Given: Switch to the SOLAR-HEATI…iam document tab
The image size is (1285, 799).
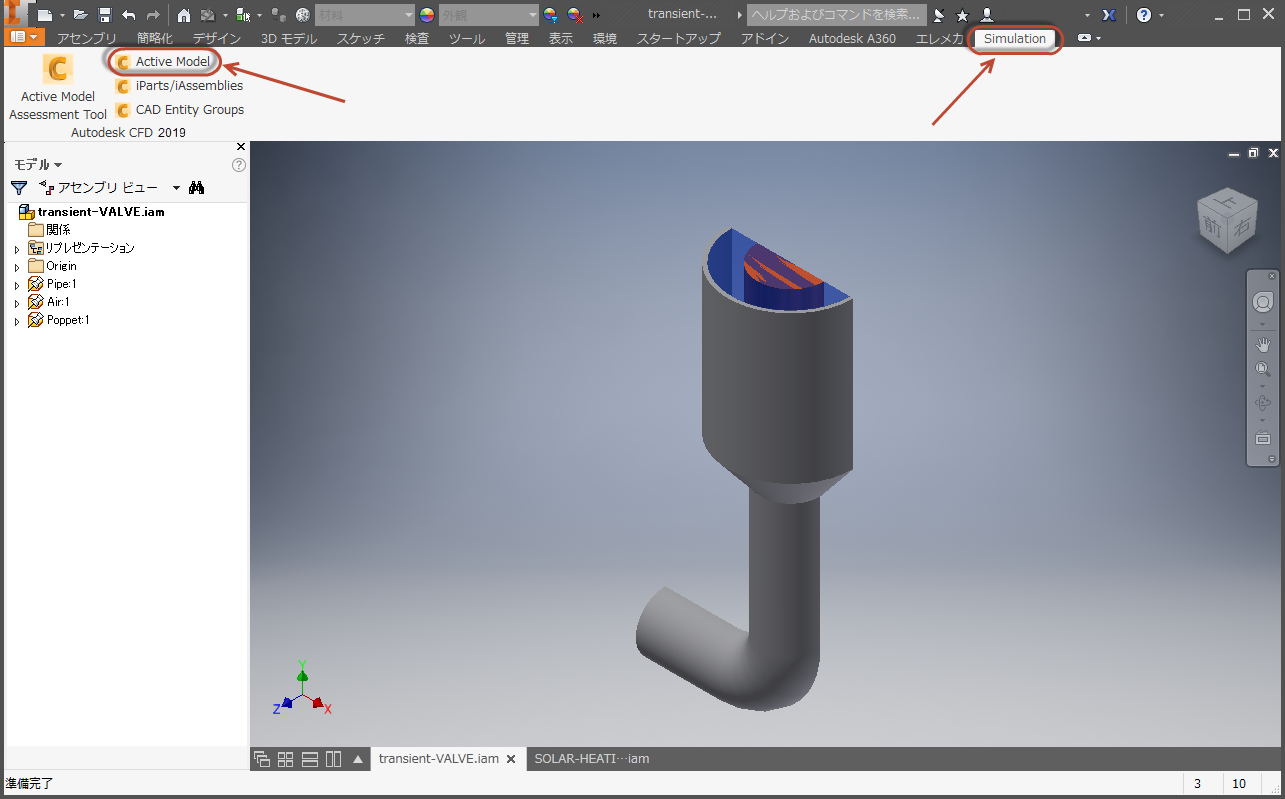Looking at the screenshot, I should (x=590, y=758).
